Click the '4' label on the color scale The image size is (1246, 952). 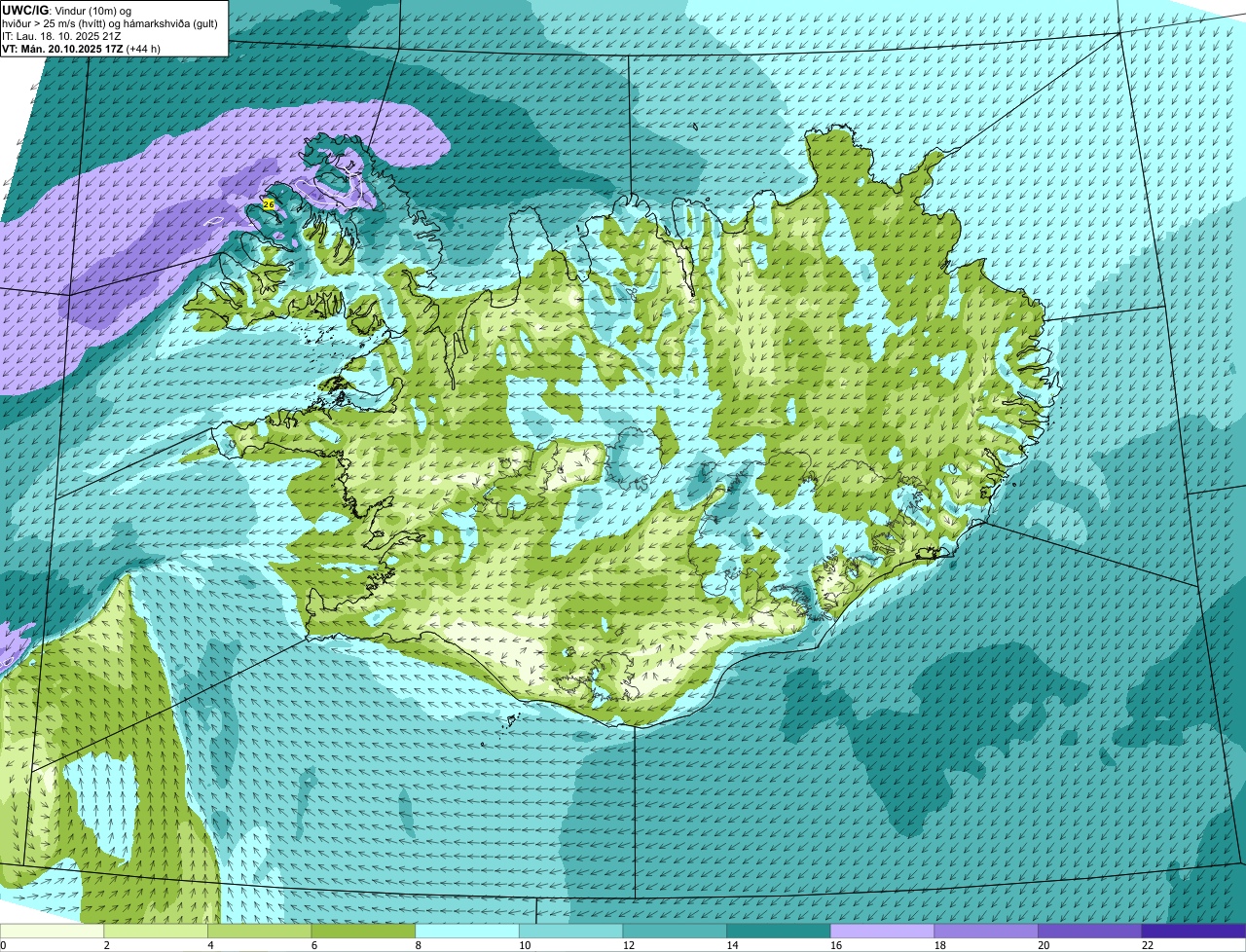coord(210,945)
